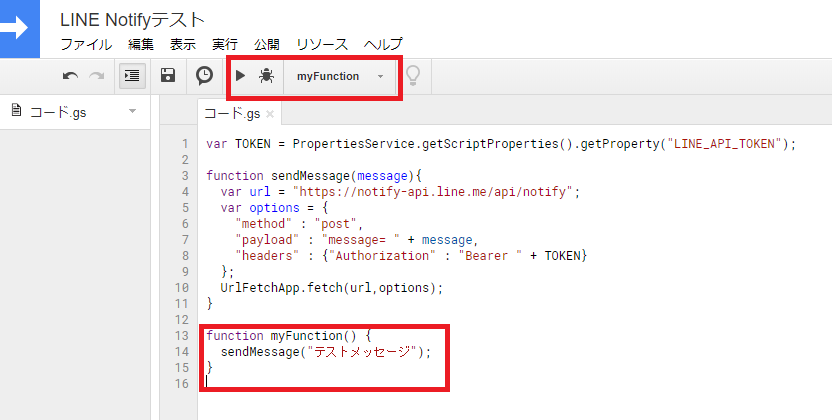Click the blue arrow Apps Script logo
Image resolution: width=832 pixels, height=420 pixels.
(x=19, y=29)
